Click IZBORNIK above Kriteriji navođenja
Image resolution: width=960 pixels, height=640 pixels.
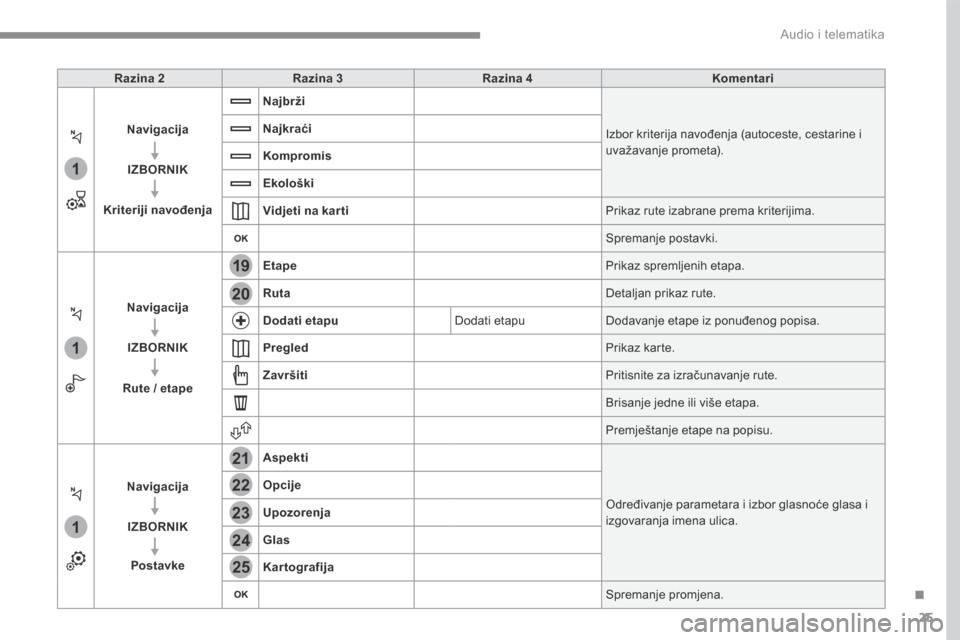point(158,170)
